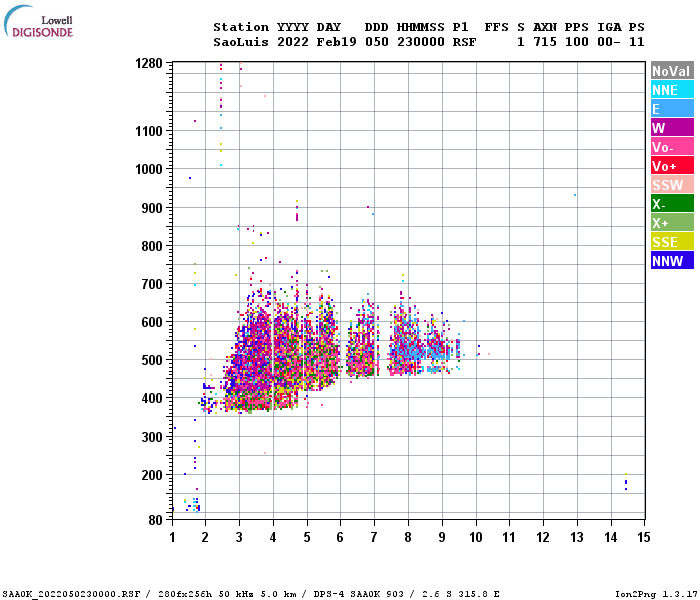Select the NNW legend swatch
700x600 pixels.
coord(672,261)
